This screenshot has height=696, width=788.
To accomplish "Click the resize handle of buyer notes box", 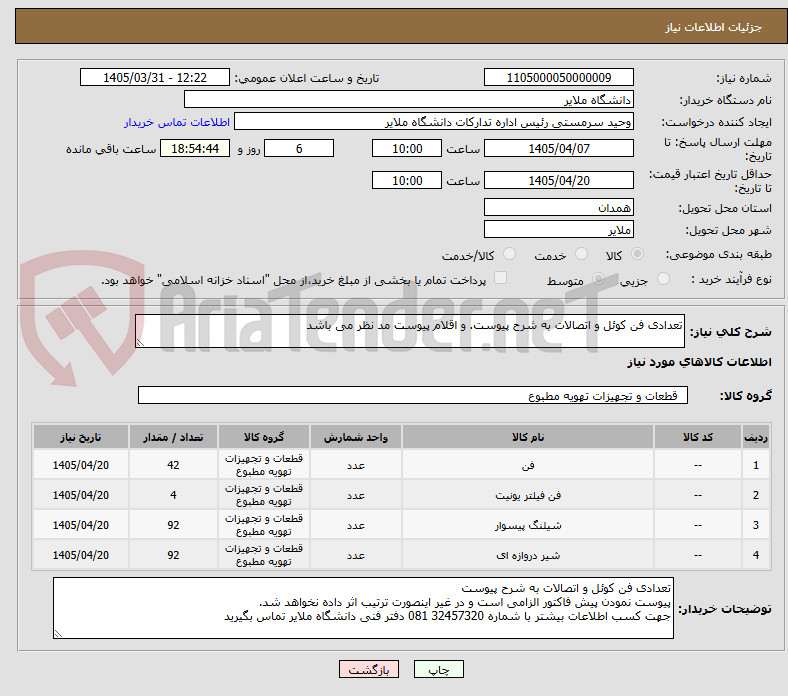I will coord(58,634).
